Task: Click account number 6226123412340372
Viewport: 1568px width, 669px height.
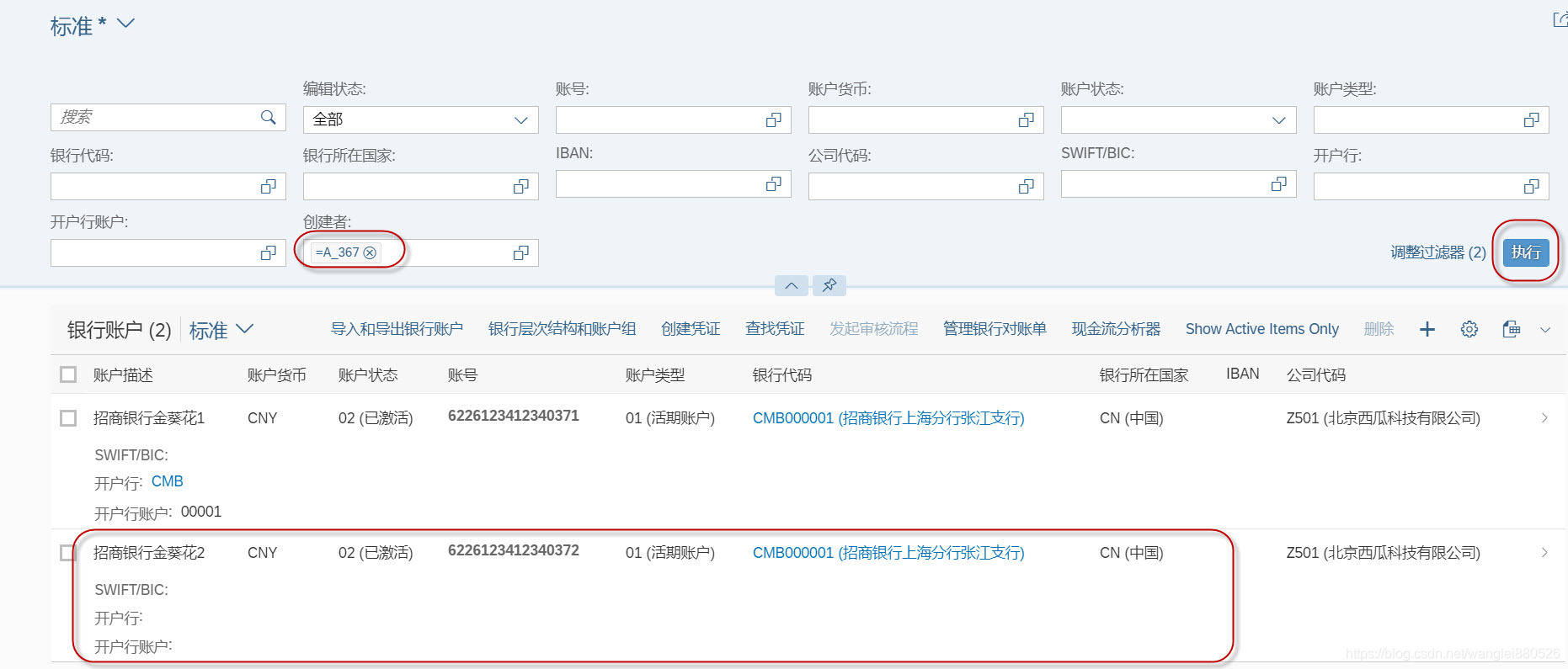Action: (514, 550)
